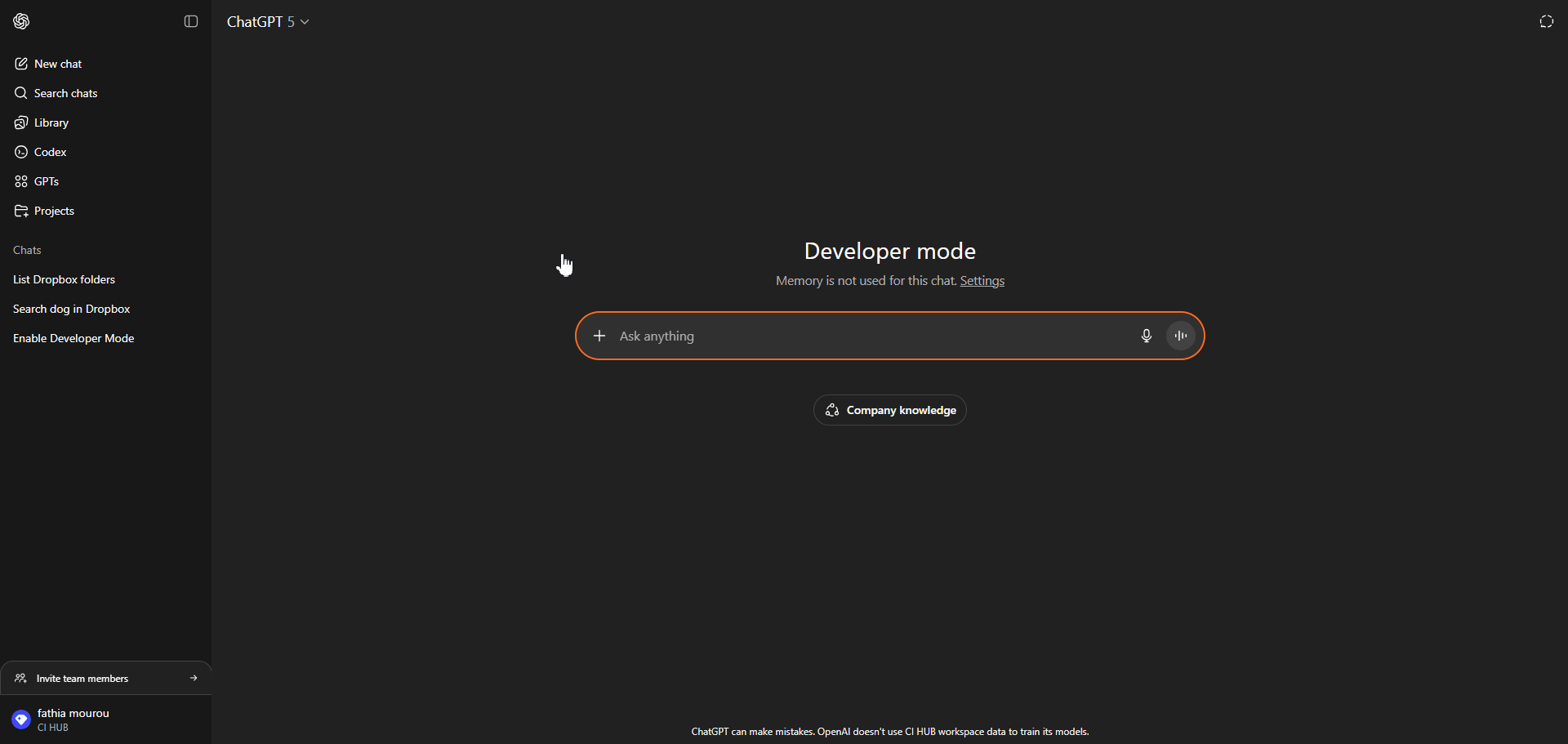The image size is (1568, 744).
Task: Open the Library section
Action: pos(51,123)
